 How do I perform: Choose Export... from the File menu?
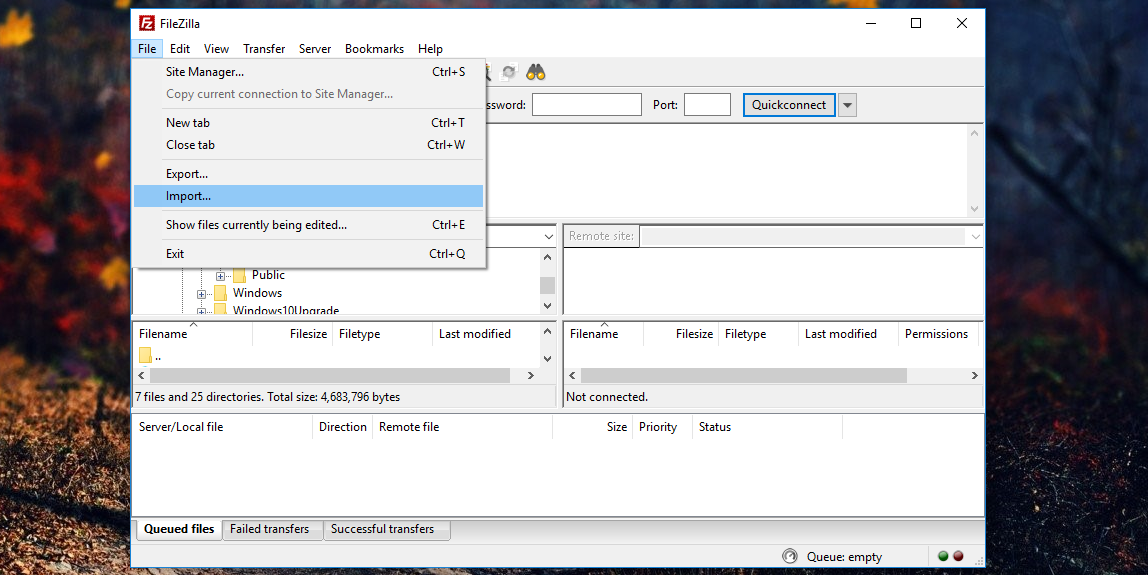[308, 174]
